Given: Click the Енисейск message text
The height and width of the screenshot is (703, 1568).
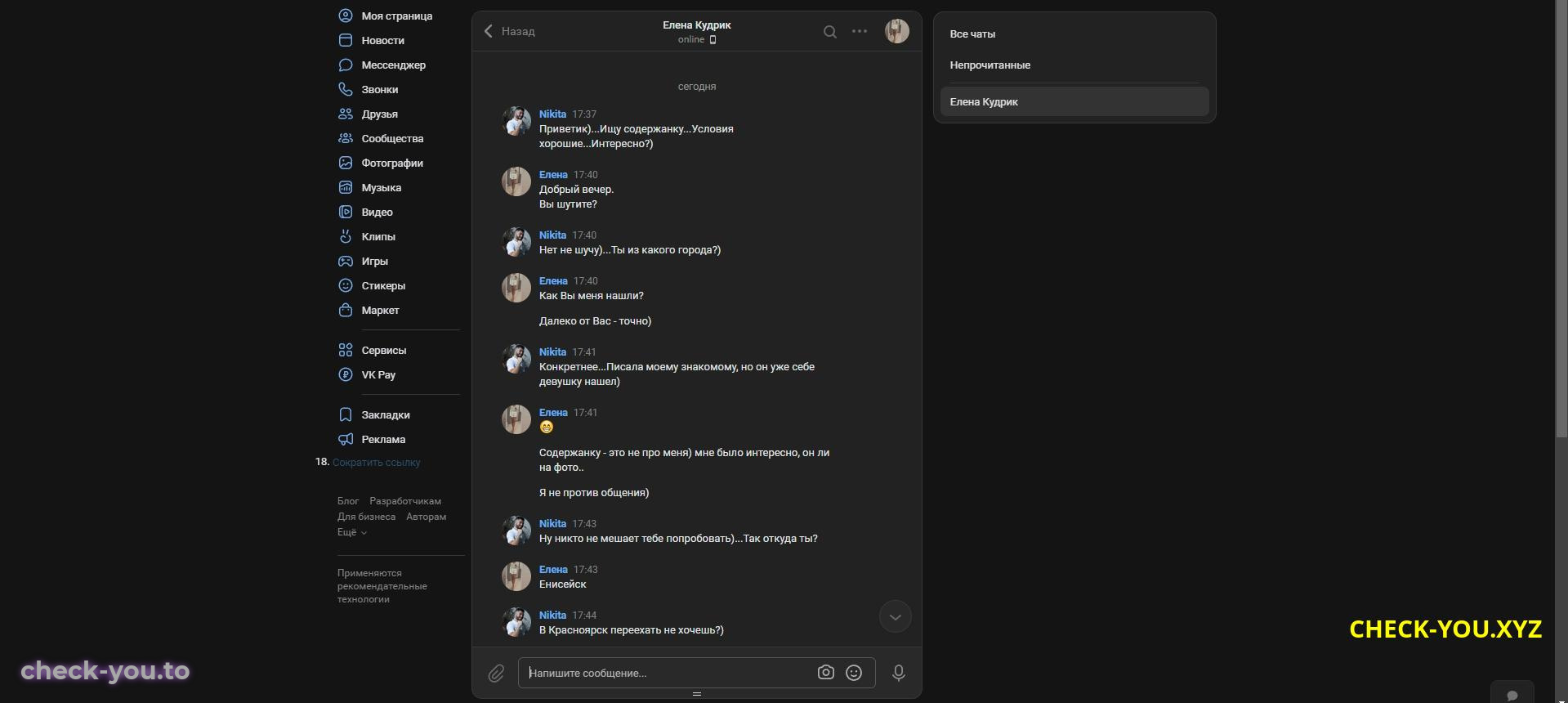Looking at the screenshot, I should pyautogui.click(x=563, y=584).
